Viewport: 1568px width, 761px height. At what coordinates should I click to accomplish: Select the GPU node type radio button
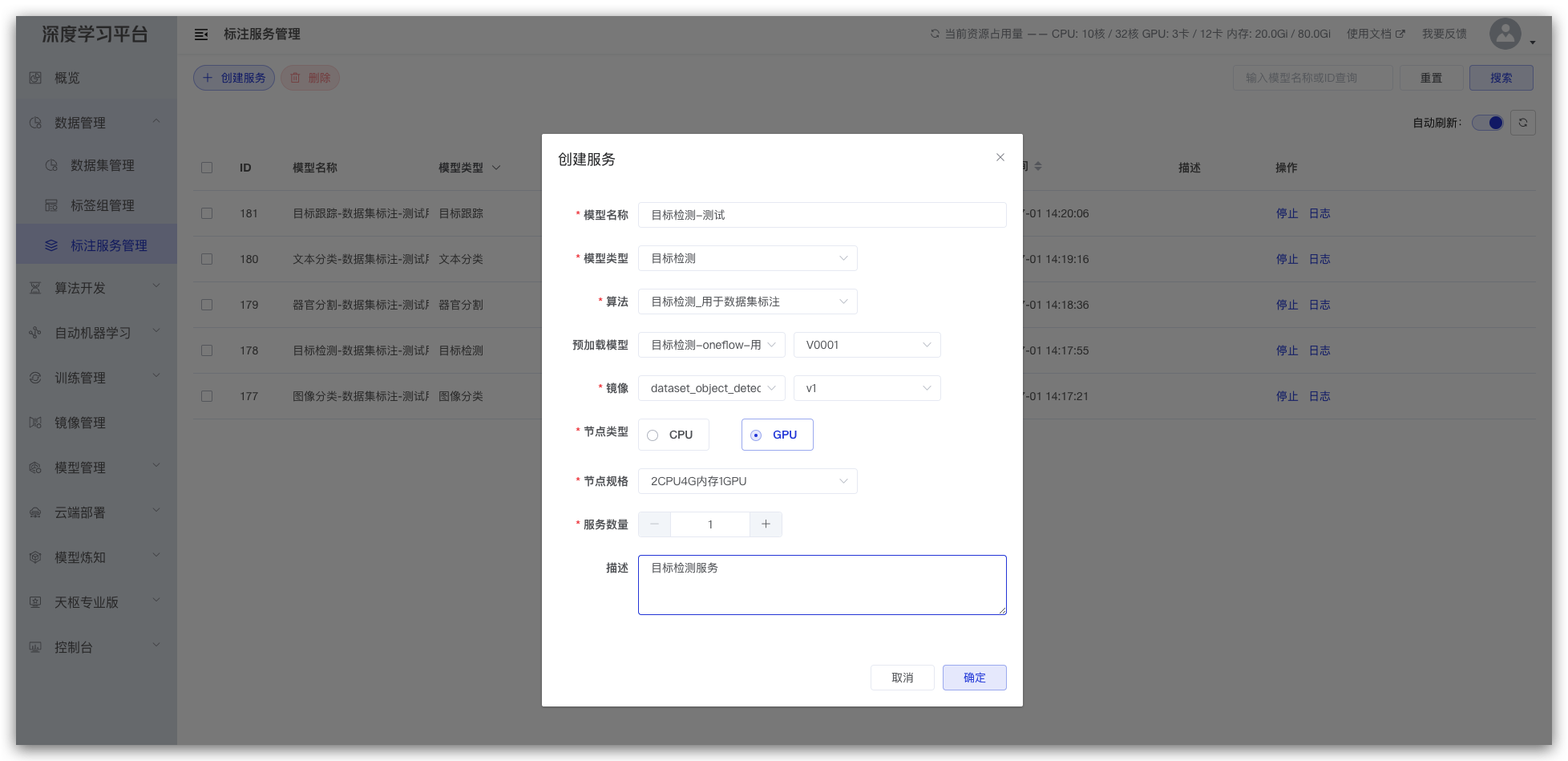click(756, 435)
